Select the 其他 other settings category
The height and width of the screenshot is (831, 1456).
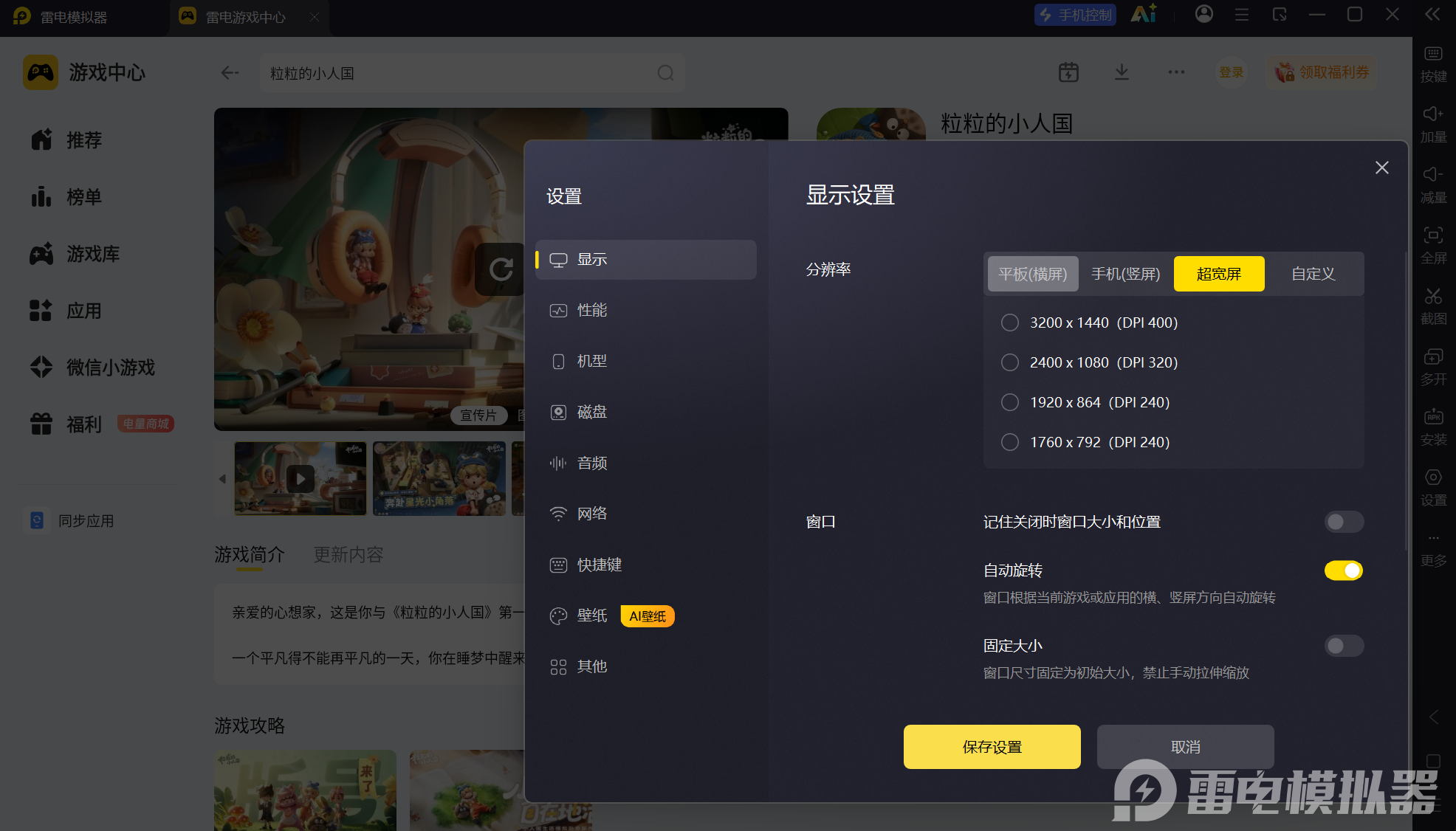pyautogui.click(x=646, y=667)
